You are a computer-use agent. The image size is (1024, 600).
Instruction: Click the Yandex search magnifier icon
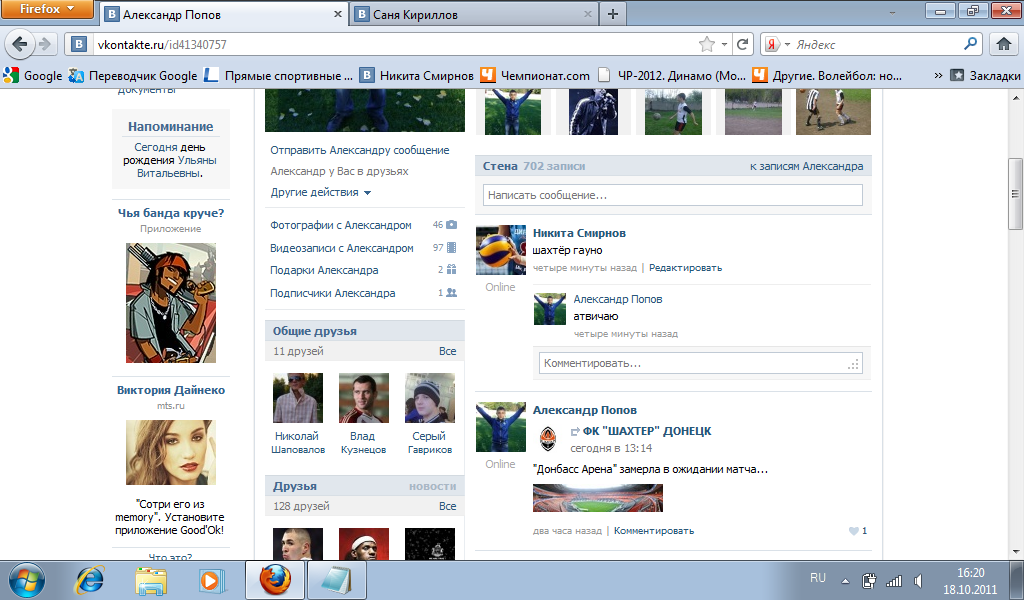[x=970, y=44]
